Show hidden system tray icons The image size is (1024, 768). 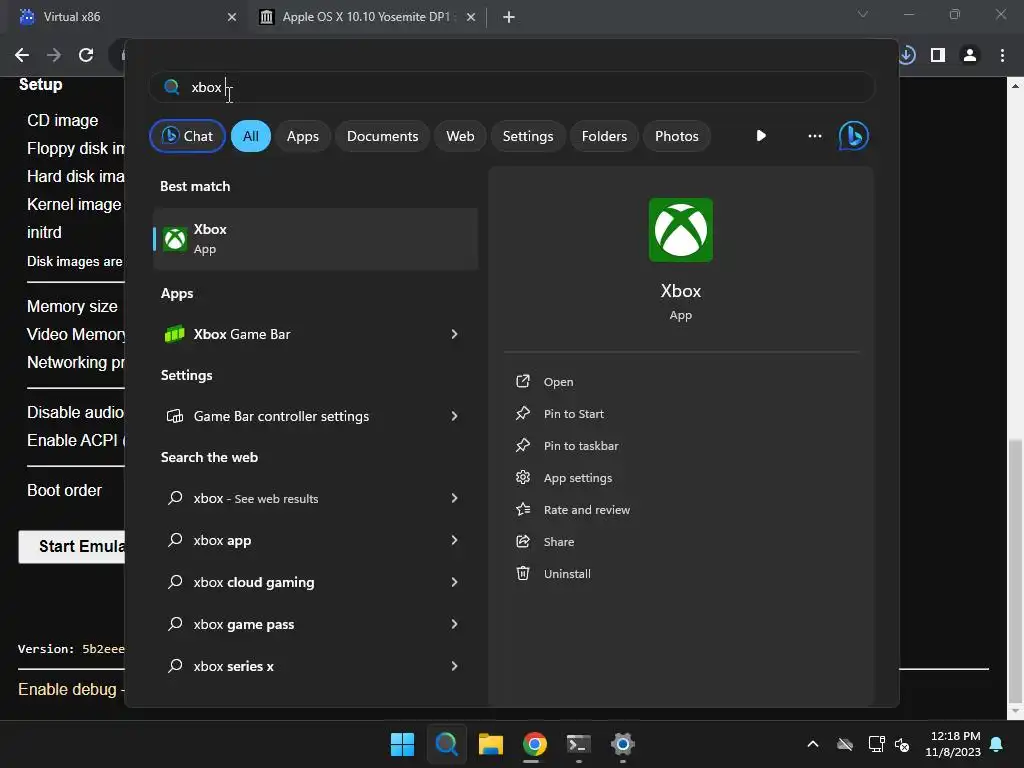(813, 744)
